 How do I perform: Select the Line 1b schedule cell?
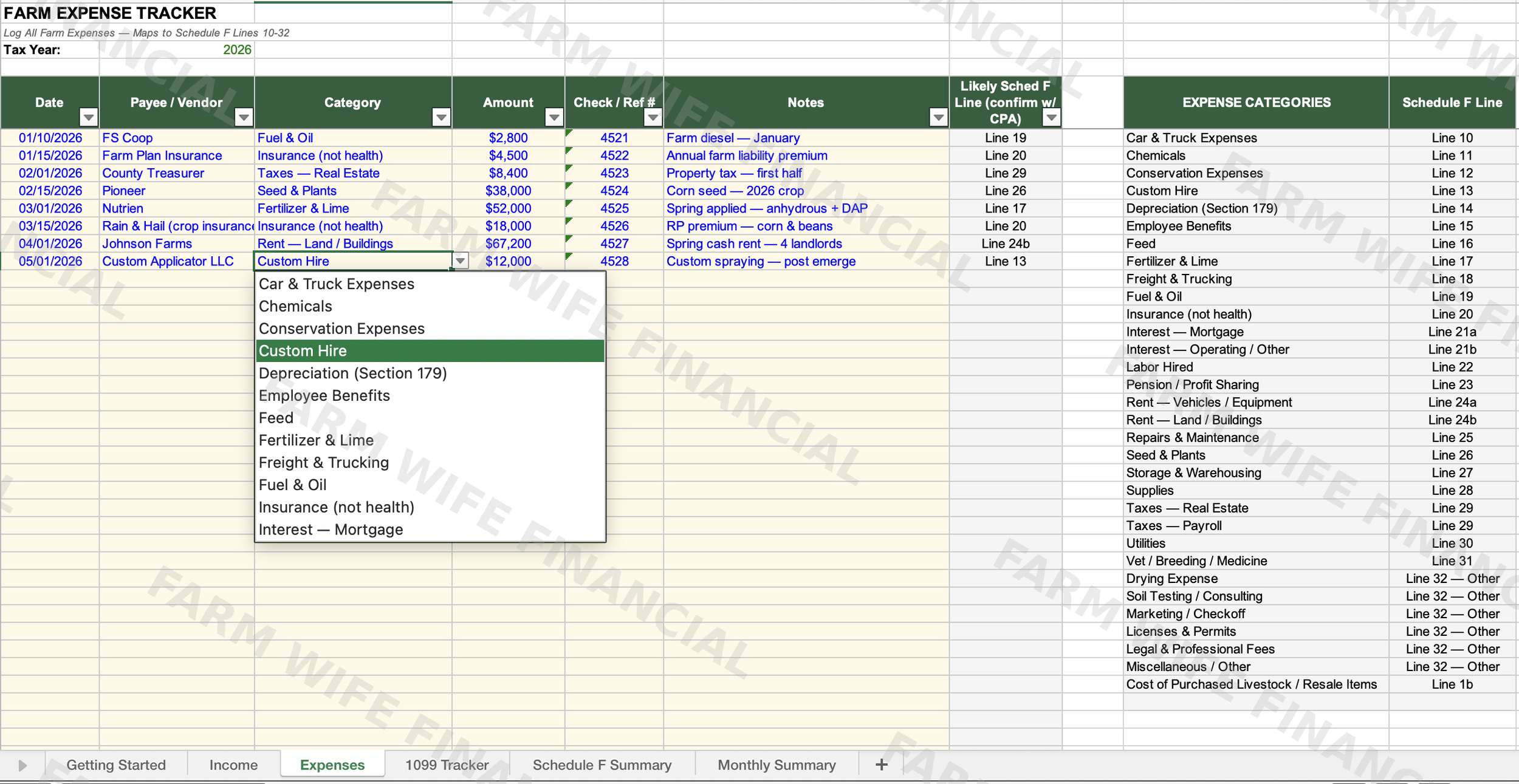(x=1452, y=684)
